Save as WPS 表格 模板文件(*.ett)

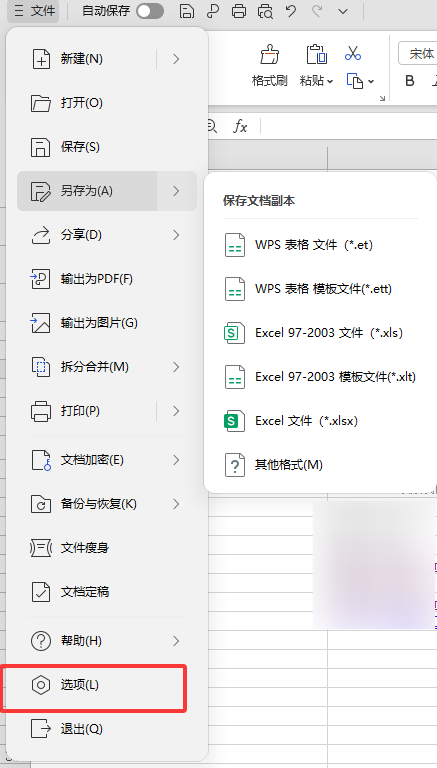tap(320, 289)
